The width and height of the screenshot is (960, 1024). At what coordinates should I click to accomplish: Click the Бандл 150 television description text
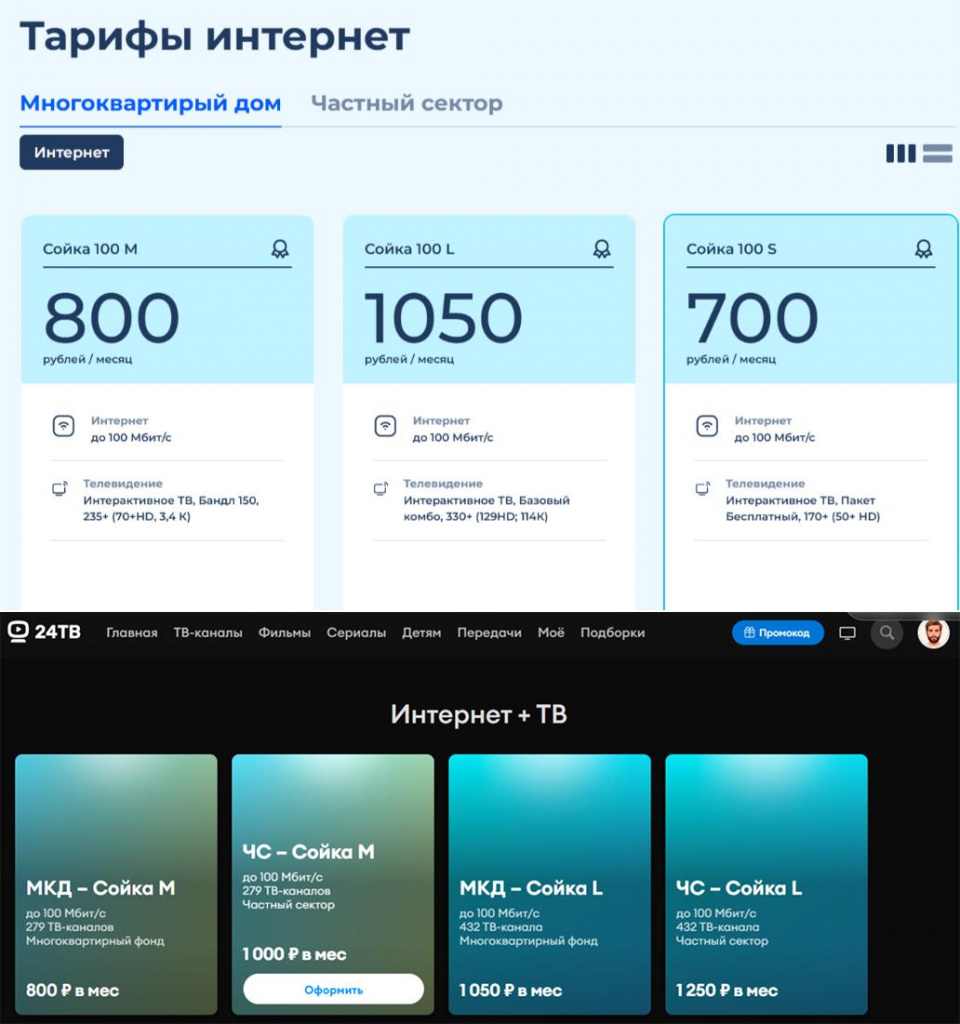pos(171,508)
